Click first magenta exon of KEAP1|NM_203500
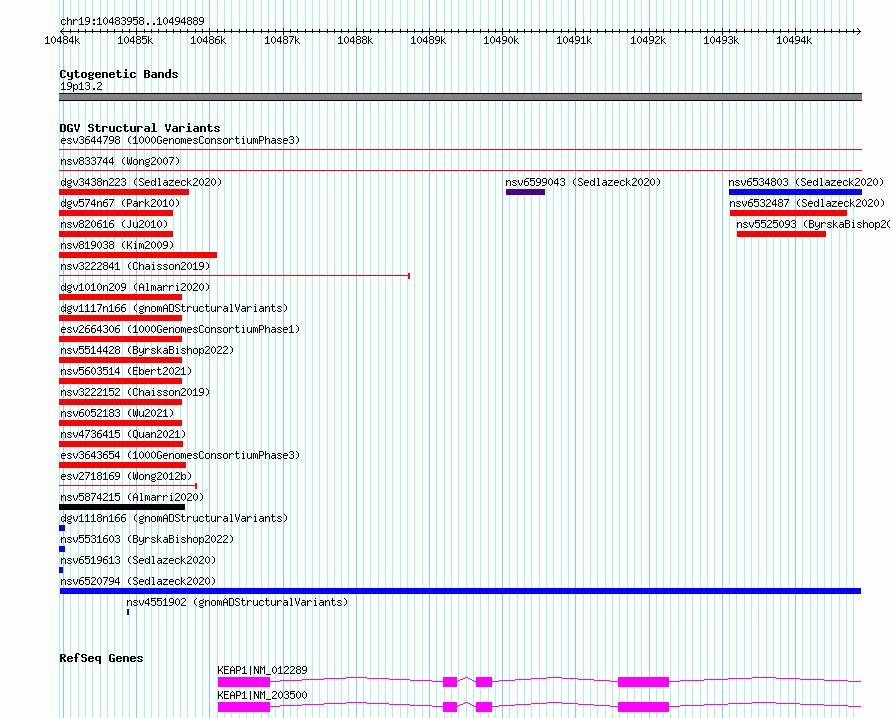Image resolution: width=890 pixels, height=718 pixels. click(244, 707)
